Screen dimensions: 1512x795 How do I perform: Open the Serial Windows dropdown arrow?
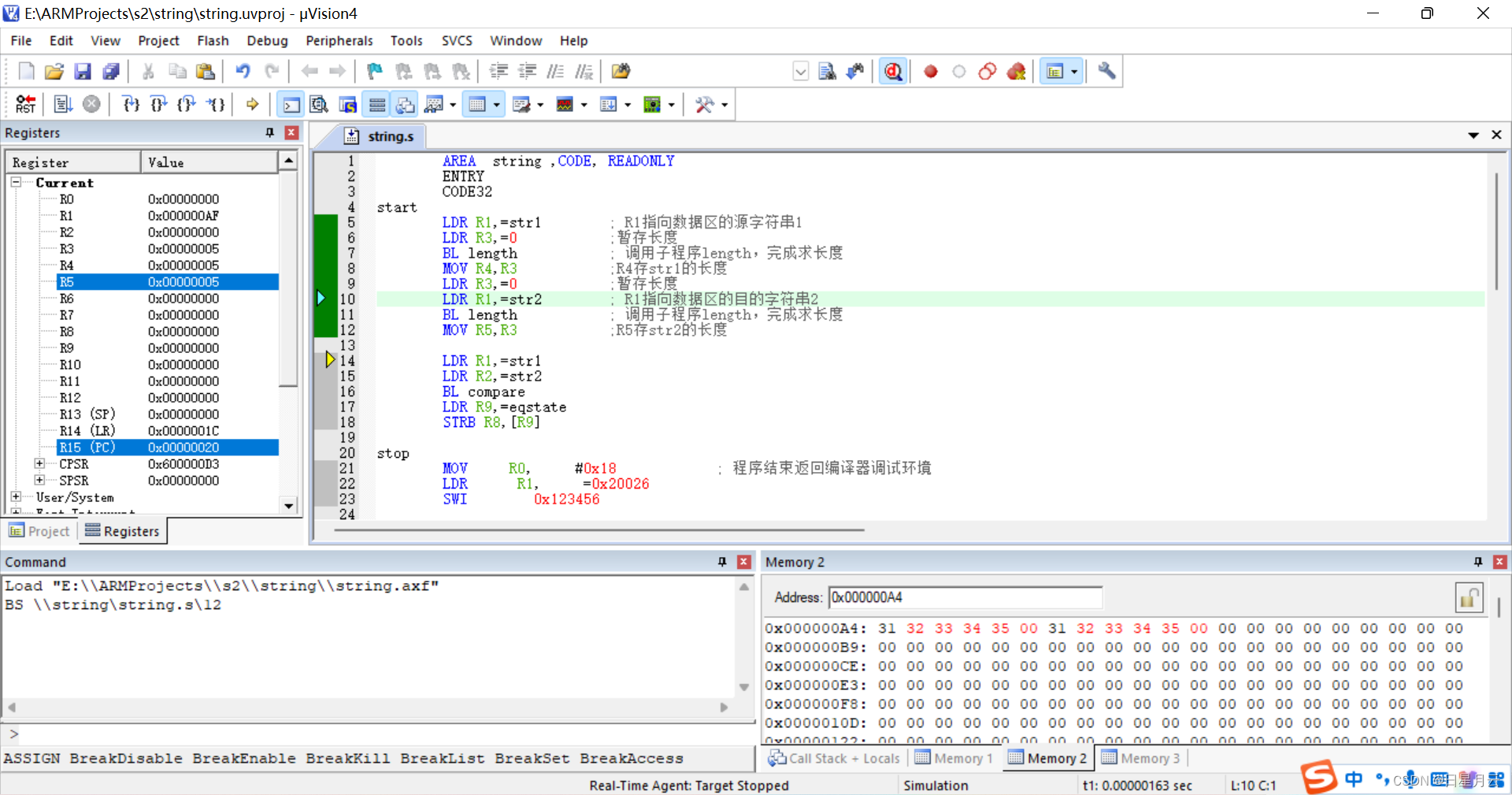[540, 105]
